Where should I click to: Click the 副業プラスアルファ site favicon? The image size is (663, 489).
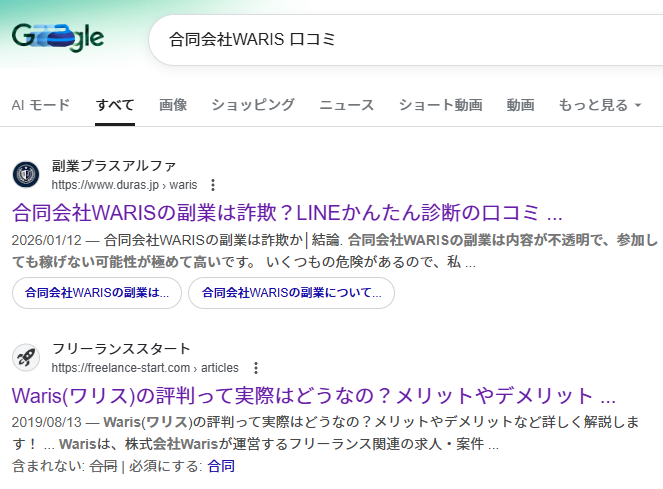(x=26, y=174)
